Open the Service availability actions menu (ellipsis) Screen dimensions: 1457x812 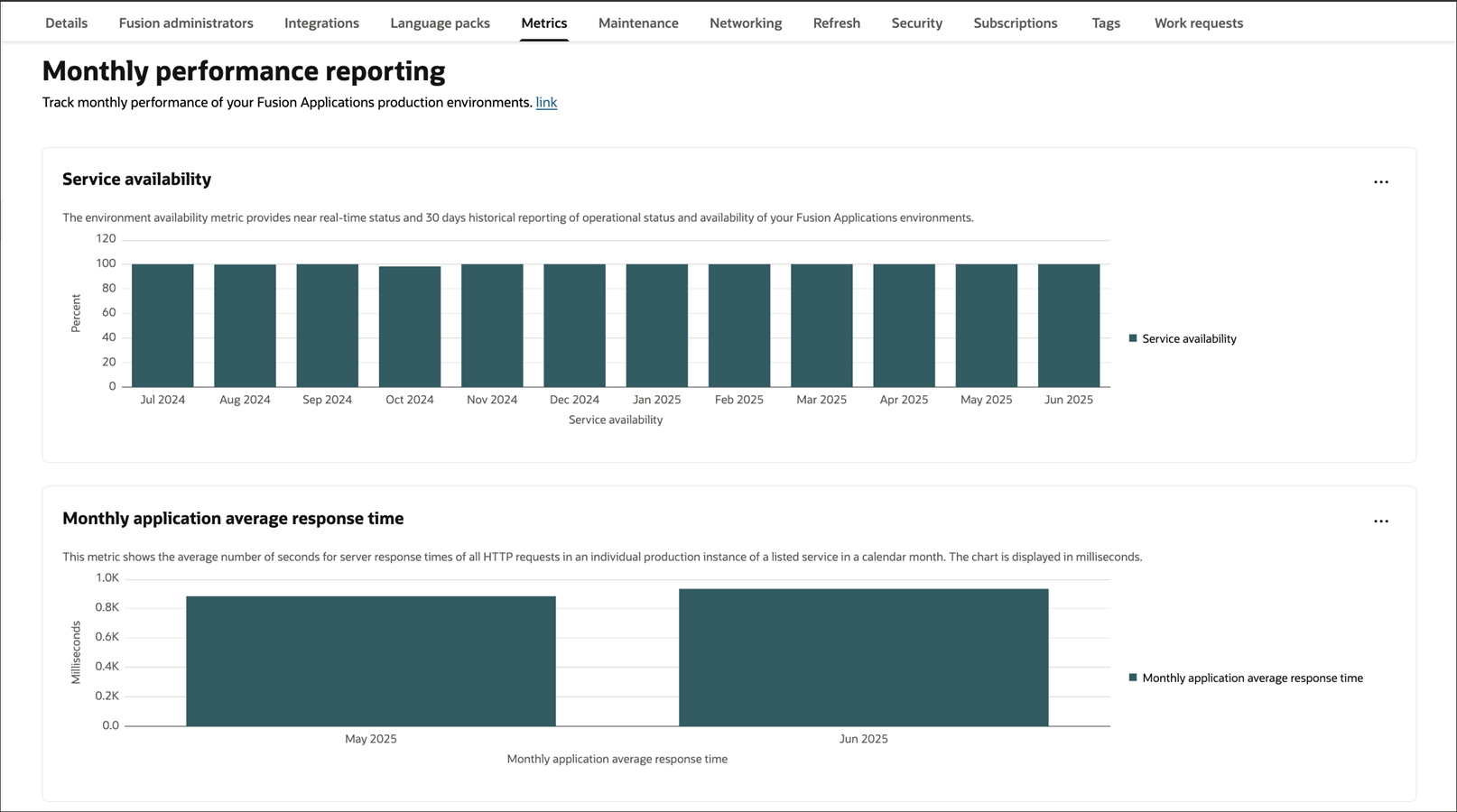(x=1381, y=181)
